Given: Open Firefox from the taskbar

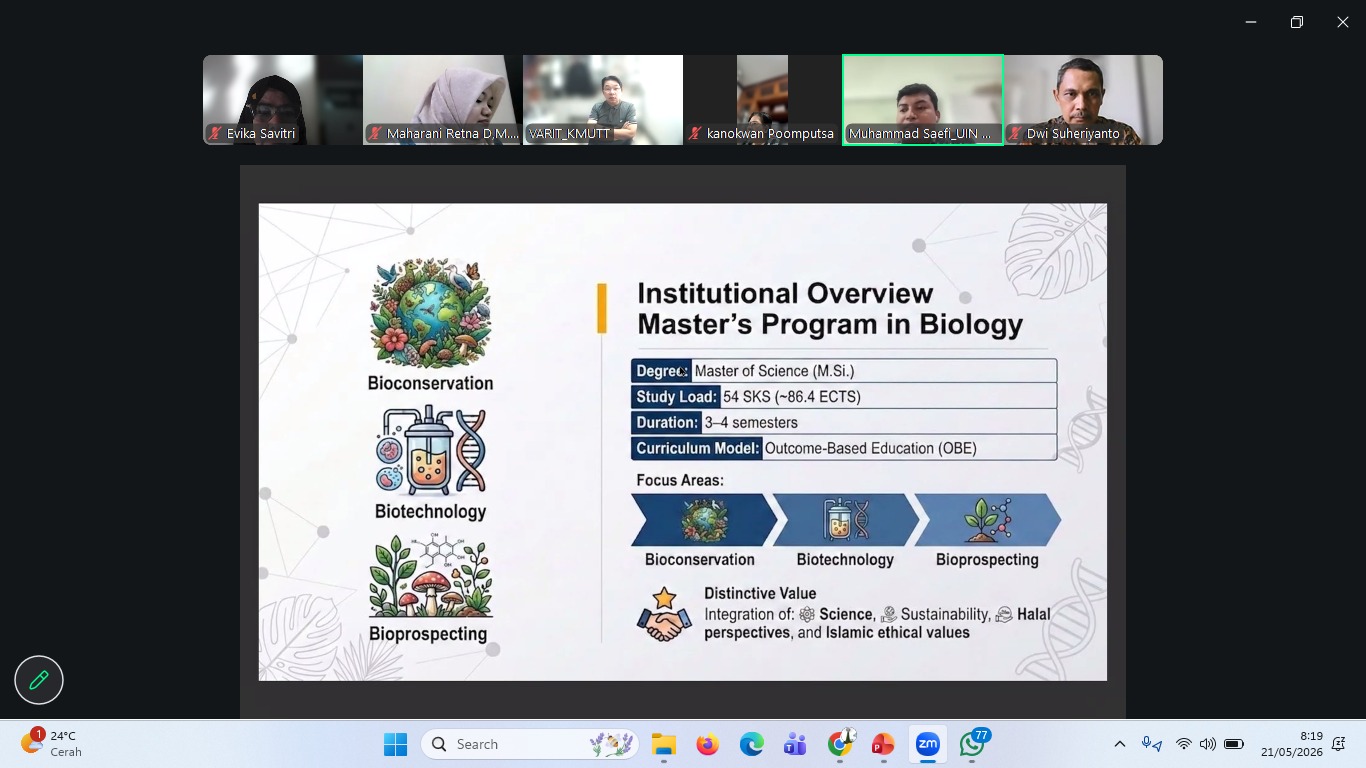Looking at the screenshot, I should [707, 744].
